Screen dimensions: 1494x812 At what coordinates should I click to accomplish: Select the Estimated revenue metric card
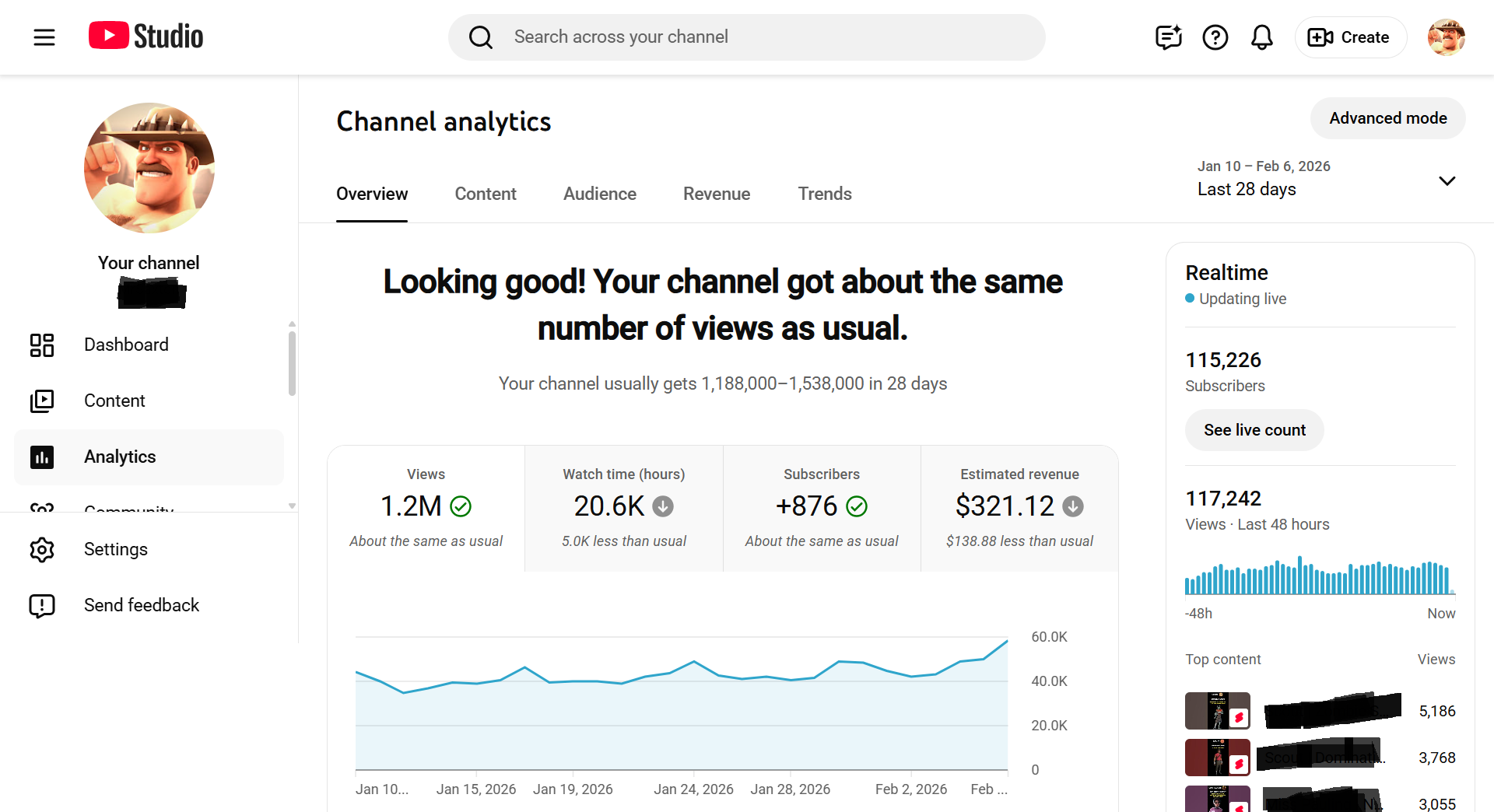tap(1019, 508)
